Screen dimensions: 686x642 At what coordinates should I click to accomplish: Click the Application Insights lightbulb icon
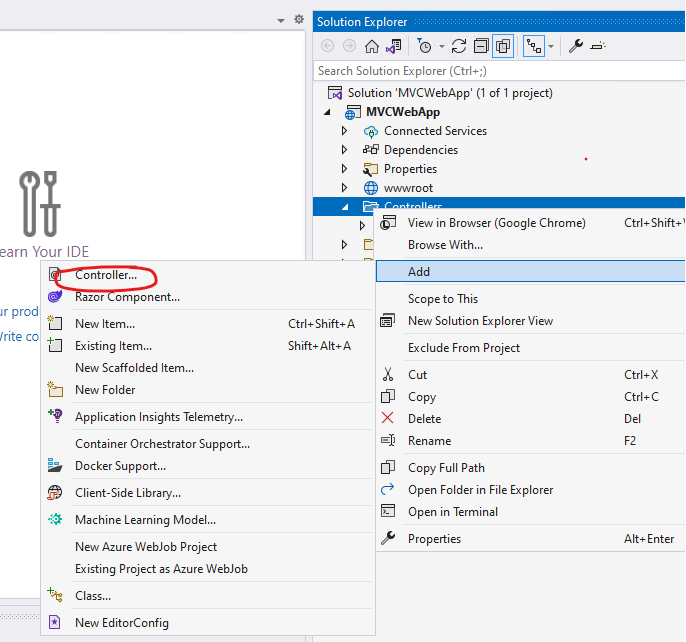[x=55, y=416]
